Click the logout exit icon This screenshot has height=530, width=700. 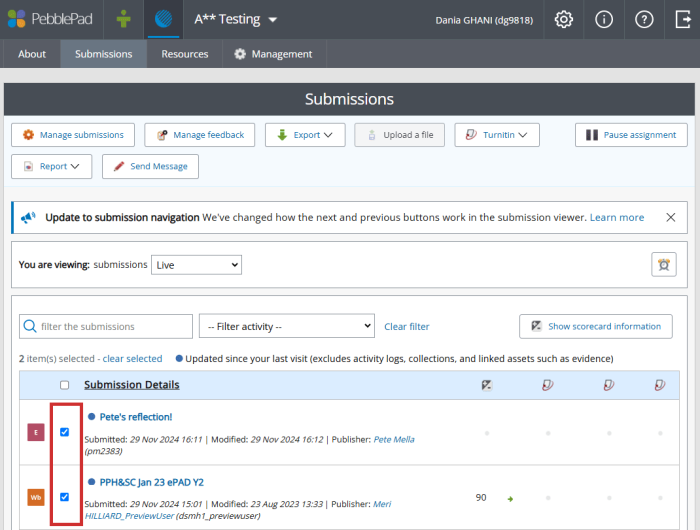point(683,20)
